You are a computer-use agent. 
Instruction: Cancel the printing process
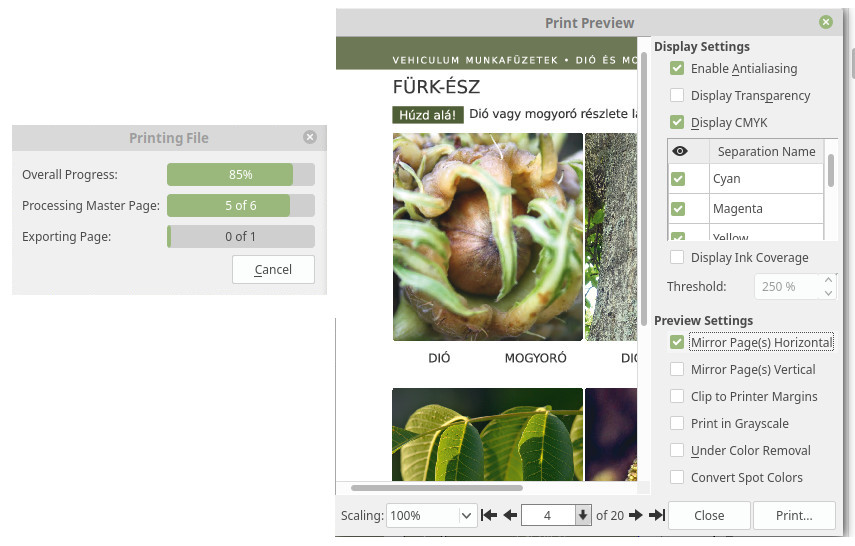pos(273,270)
